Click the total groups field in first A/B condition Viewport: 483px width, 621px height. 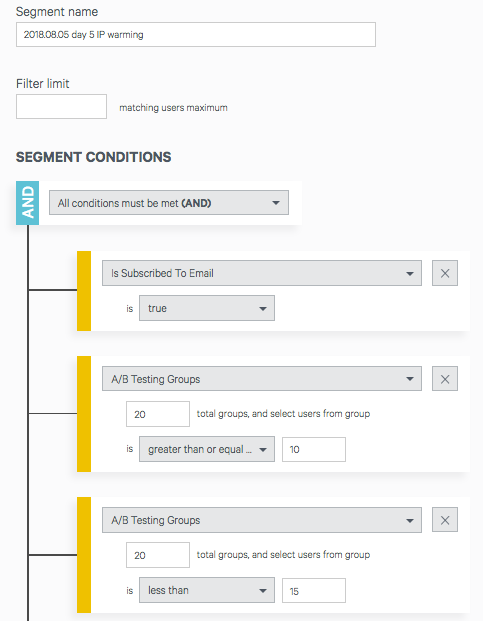[x=158, y=414]
